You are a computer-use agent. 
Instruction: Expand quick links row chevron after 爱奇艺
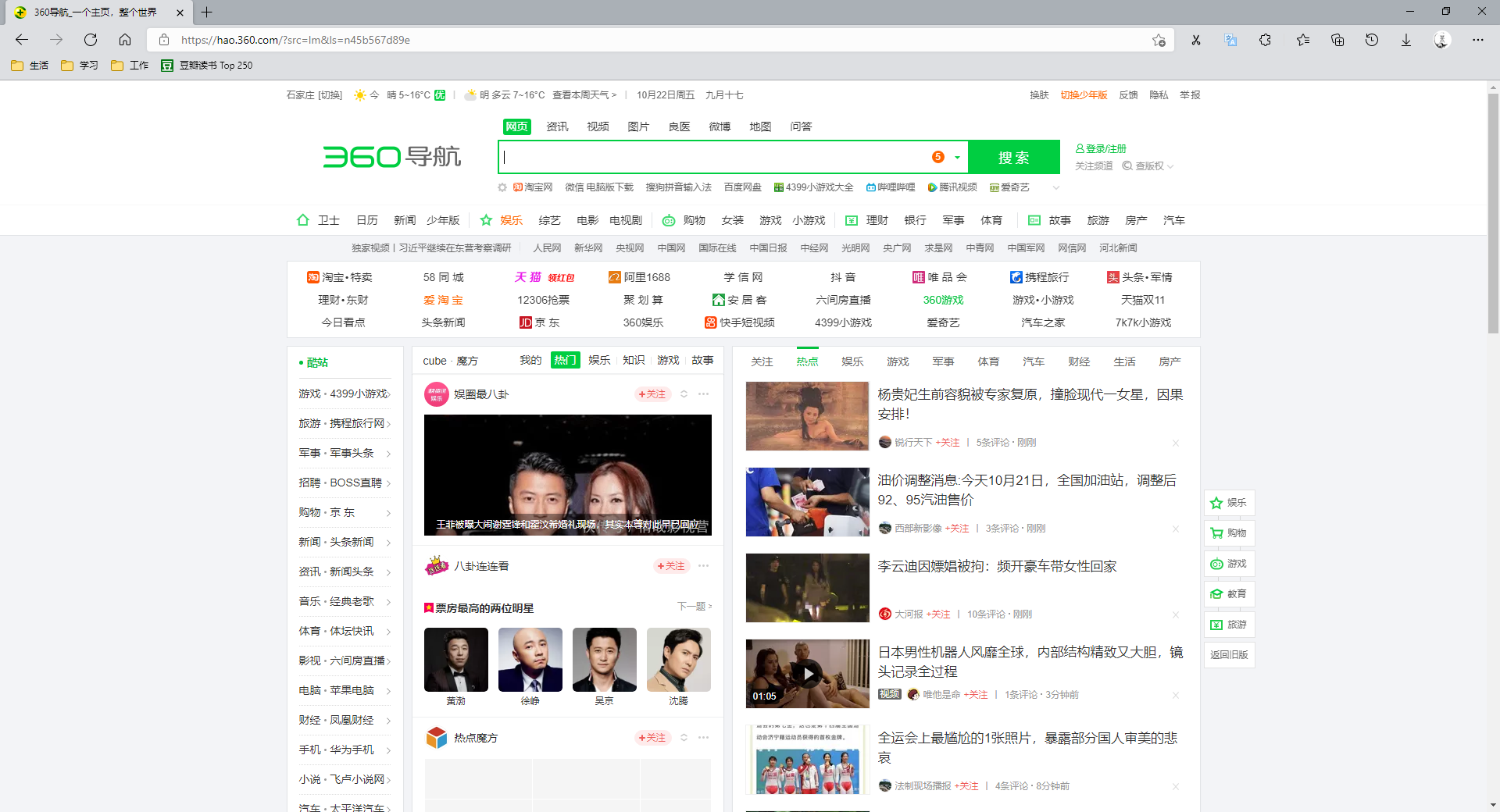click(x=1056, y=187)
